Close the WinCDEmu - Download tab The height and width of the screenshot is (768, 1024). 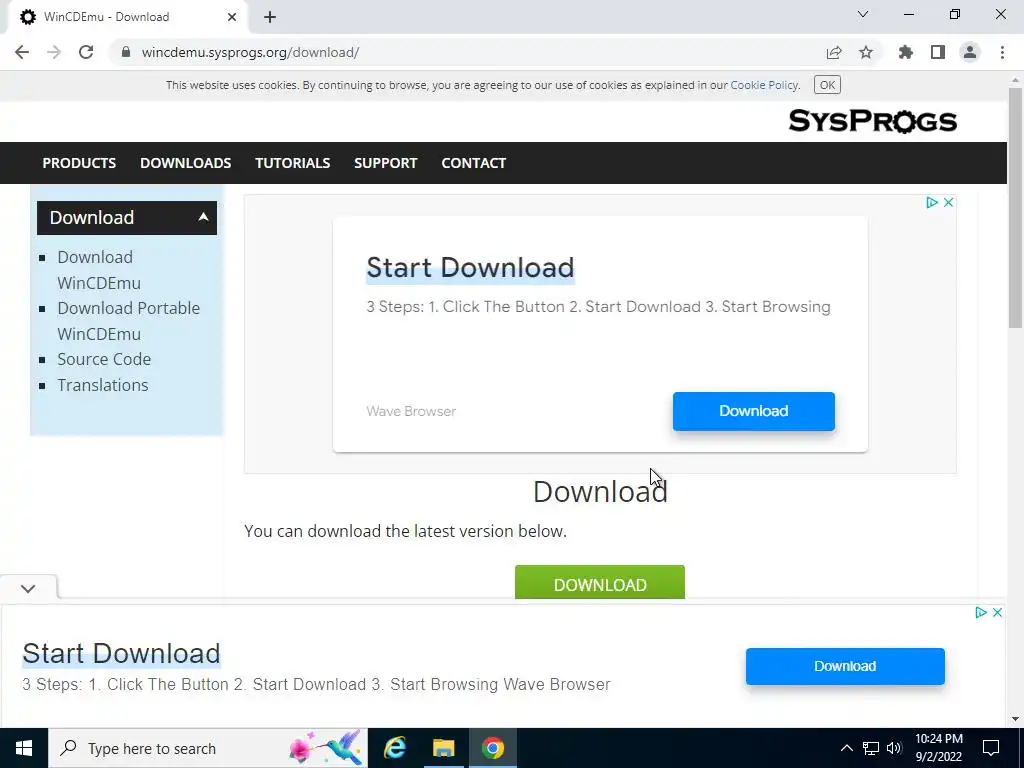[x=232, y=17]
